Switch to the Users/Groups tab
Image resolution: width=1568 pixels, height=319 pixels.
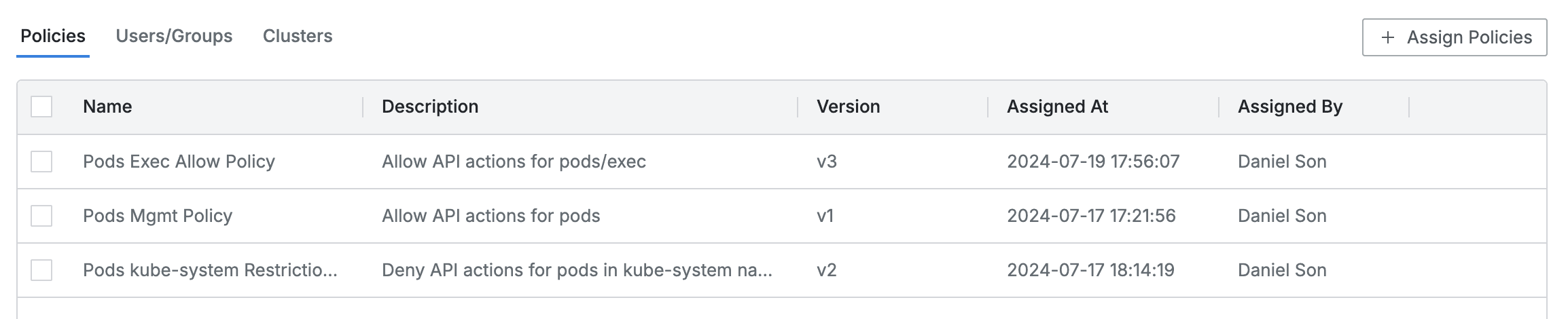(x=174, y=36)
